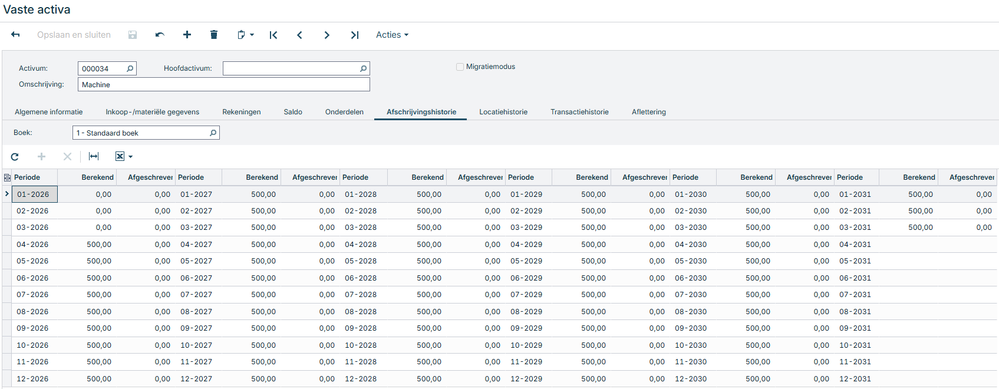The image size is (999, 389).
Task: Click the save disk icon
Action: tap(133, 35)
